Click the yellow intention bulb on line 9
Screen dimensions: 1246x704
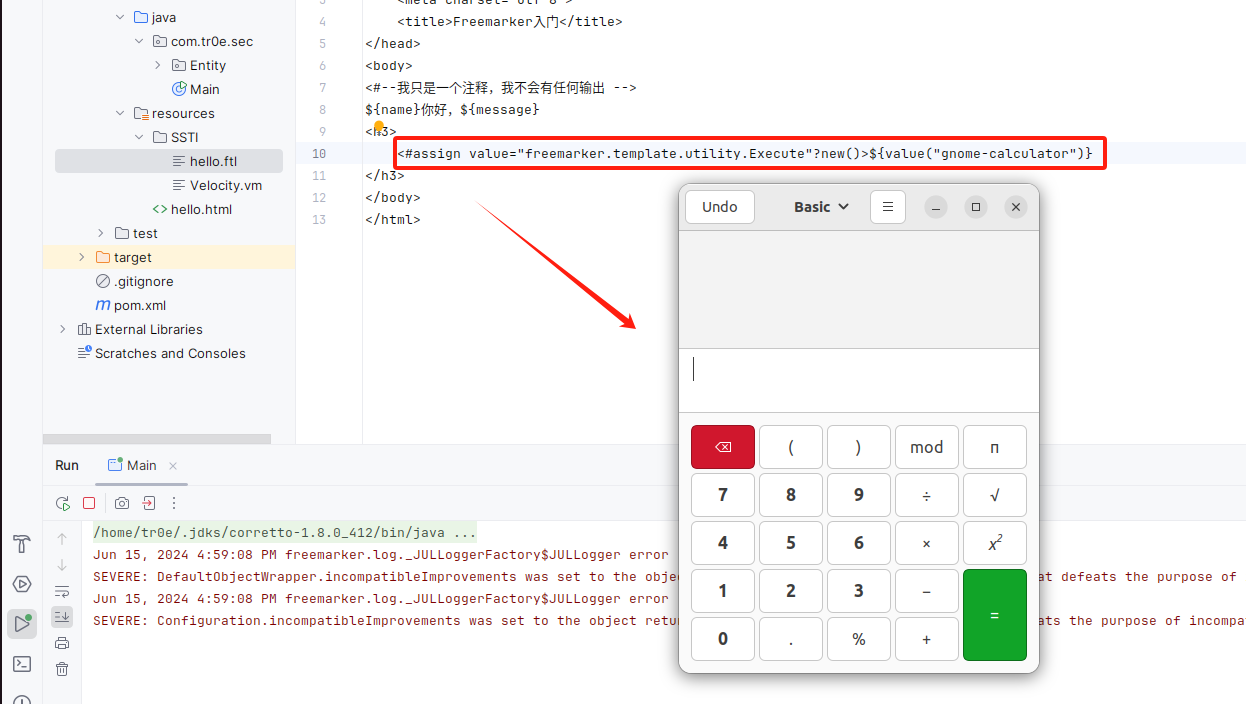pyautogui.click(x=379, y=127)
